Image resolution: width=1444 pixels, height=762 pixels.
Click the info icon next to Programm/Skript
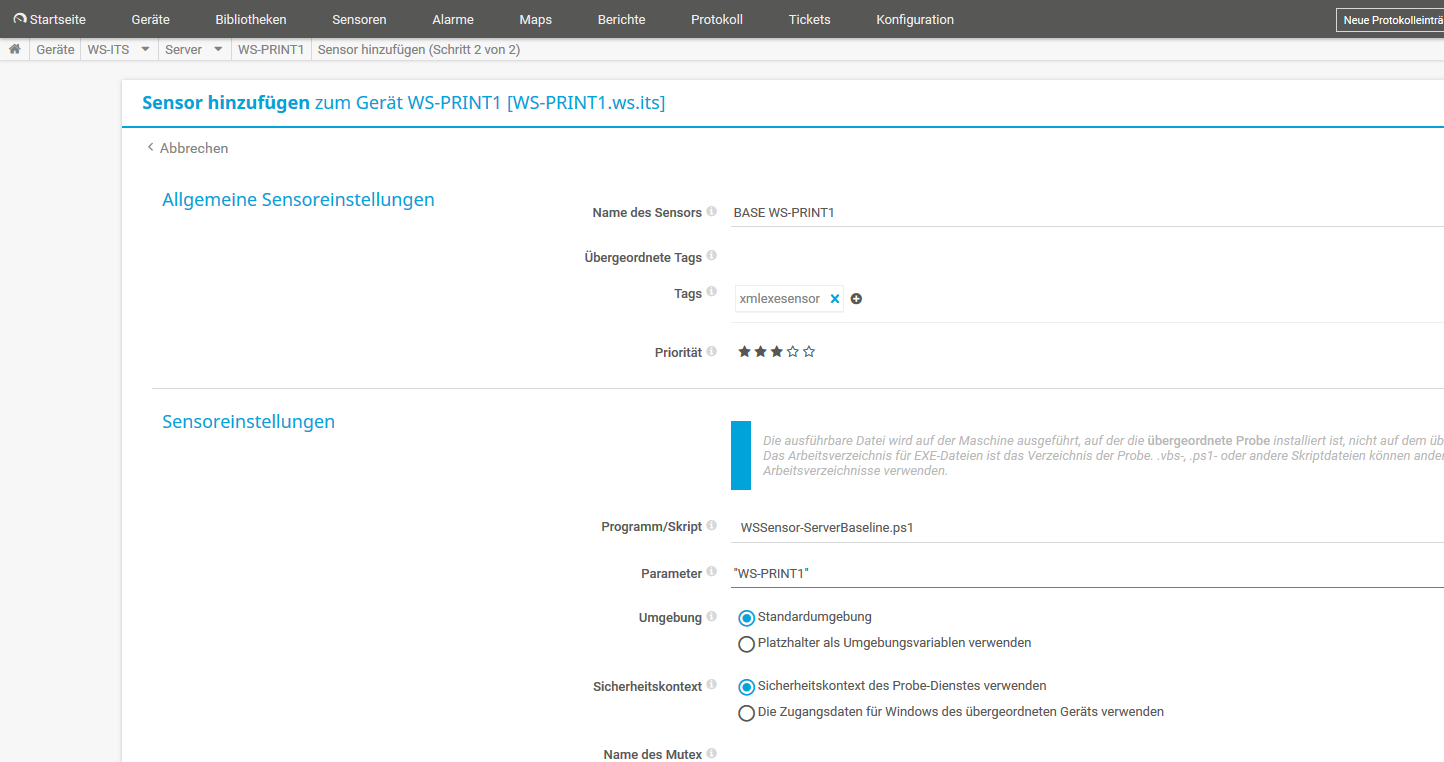tap(711, 525)
